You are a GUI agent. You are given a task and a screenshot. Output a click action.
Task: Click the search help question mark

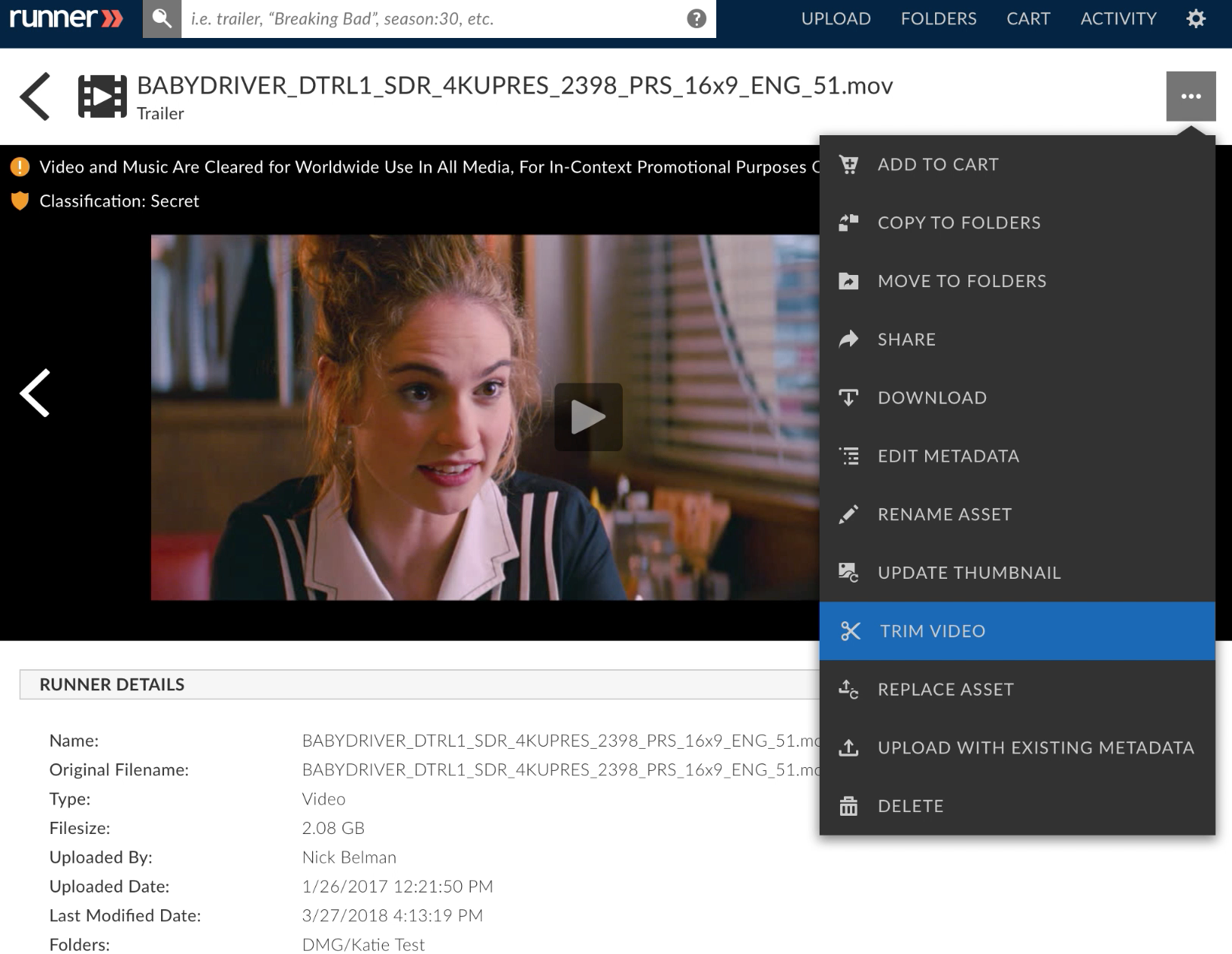697,19
